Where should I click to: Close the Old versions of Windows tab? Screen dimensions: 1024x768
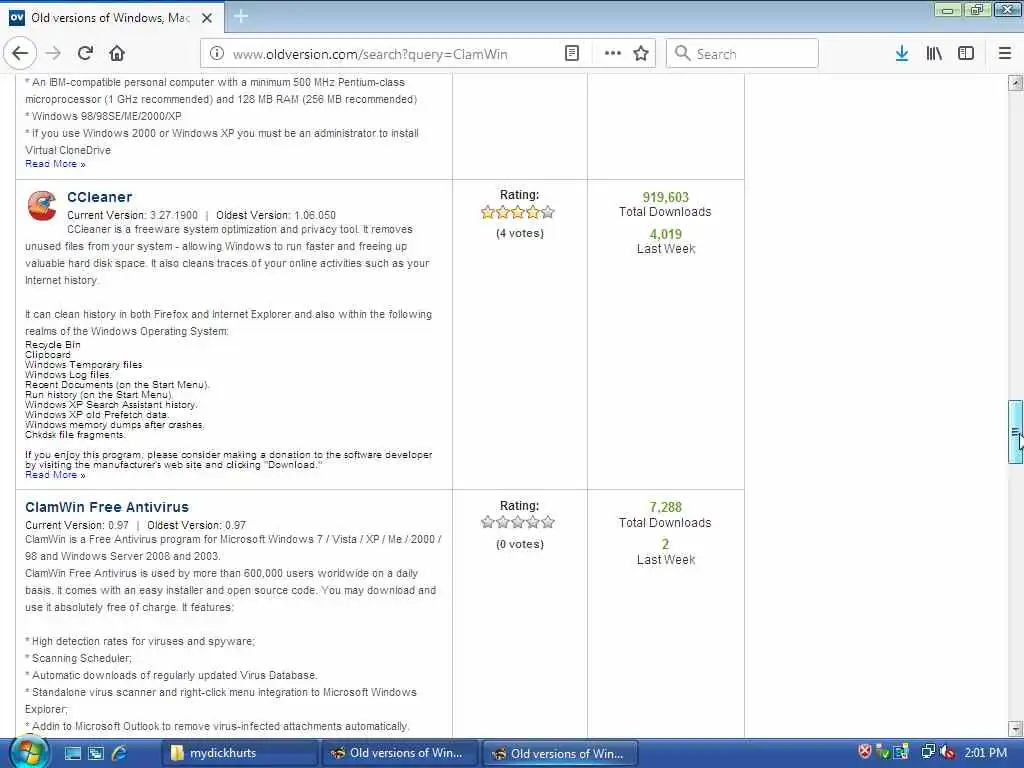click(207, 18)
